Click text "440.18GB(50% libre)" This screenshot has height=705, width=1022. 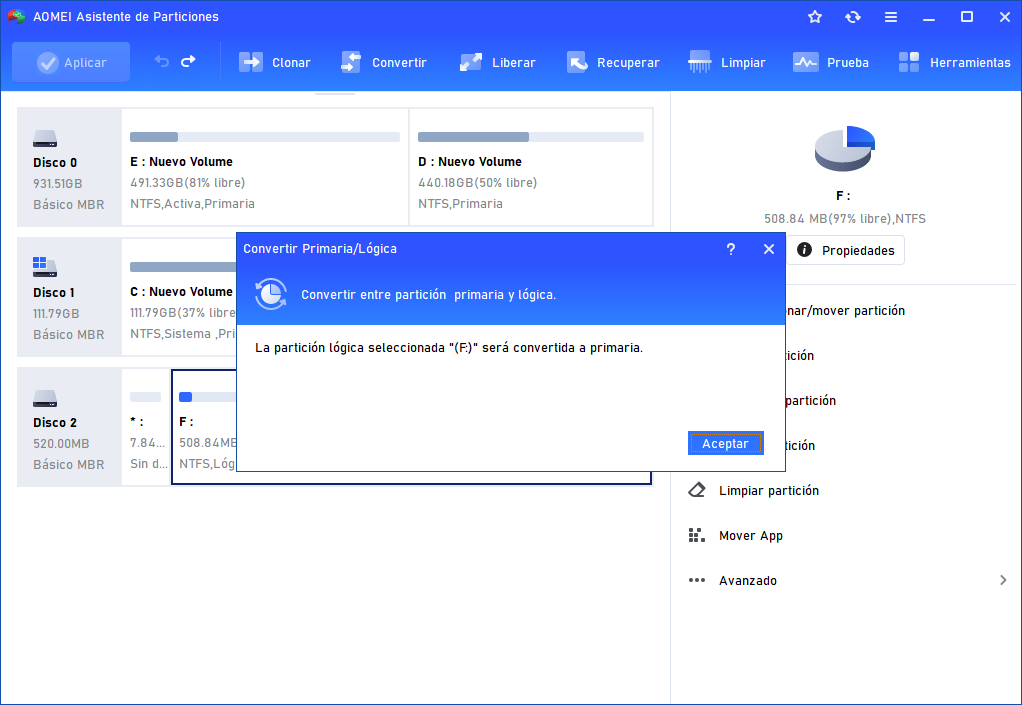(x=477, y=183)
